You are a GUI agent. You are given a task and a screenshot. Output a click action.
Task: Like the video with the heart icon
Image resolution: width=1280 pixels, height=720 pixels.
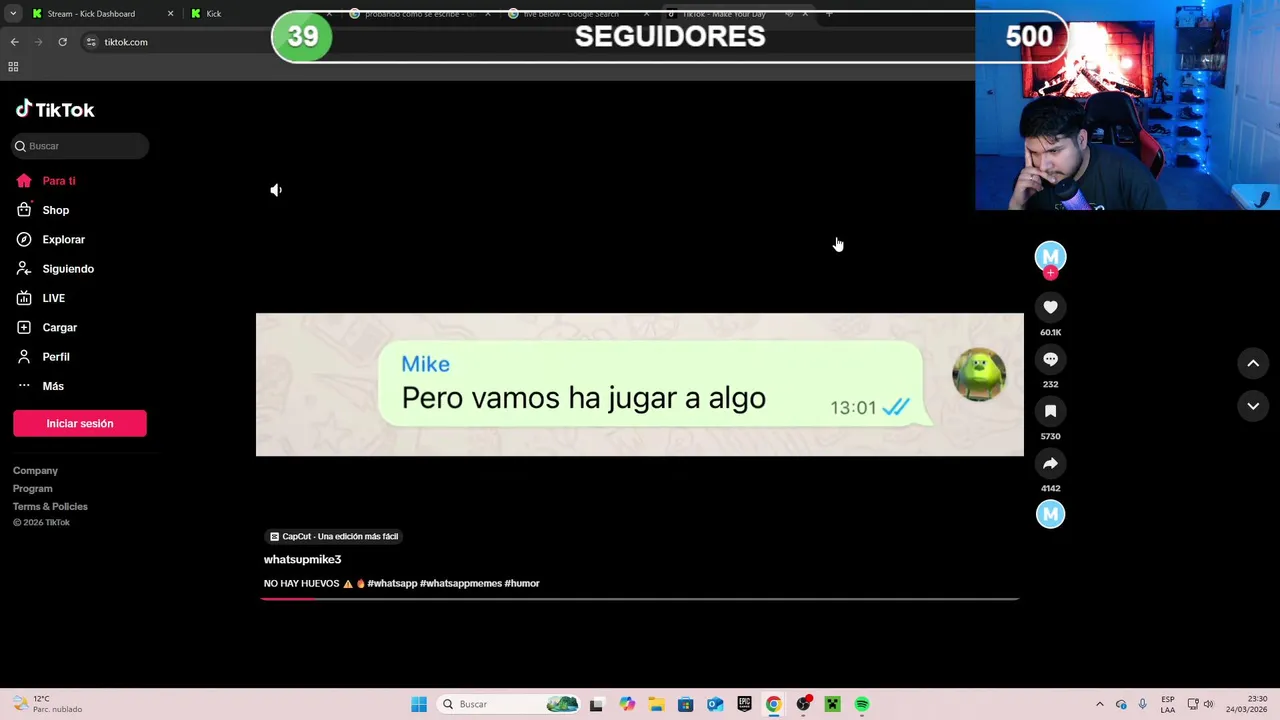click(x=1050, y=308)
